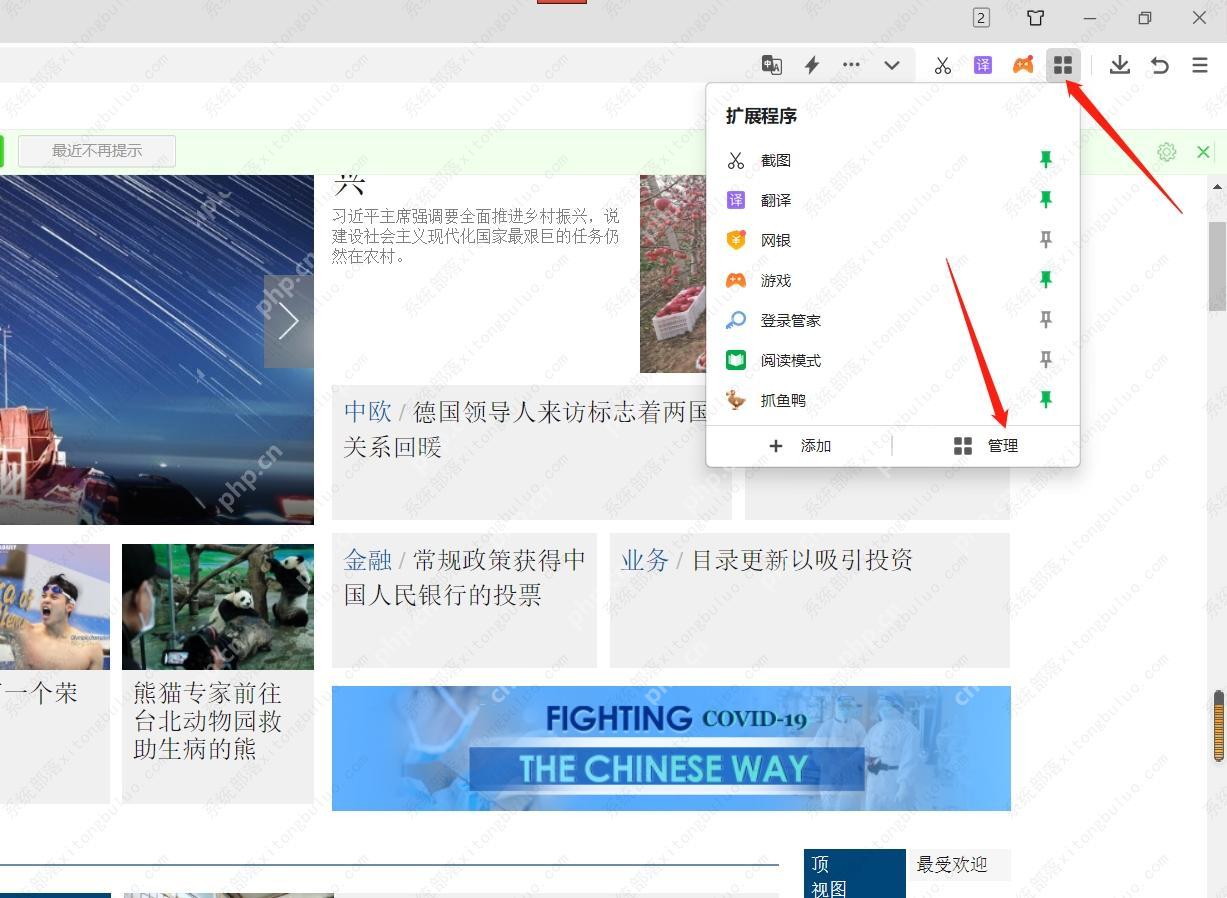Image resolution: width=1227 pixels, height=898 pixels.
Task: Click the undo arrow icon in toolbar
Action: click(x=1160, y=65)
